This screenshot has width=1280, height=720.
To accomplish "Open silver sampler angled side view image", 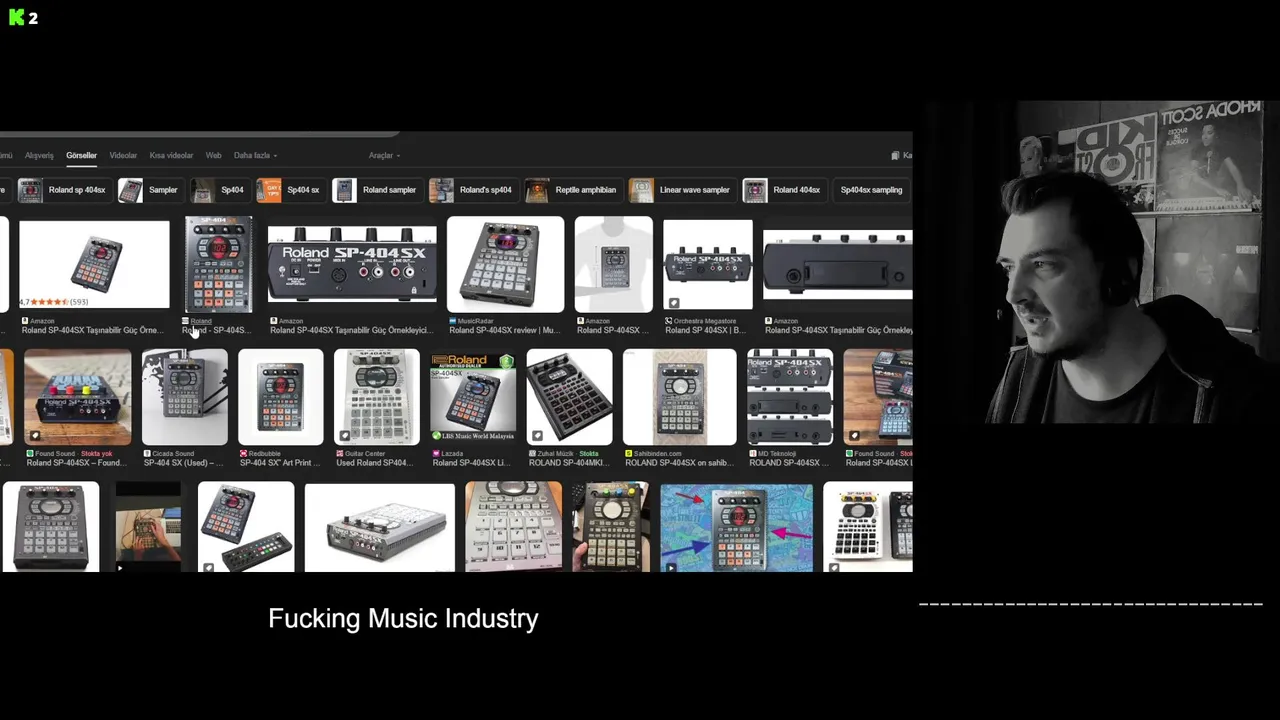I will point(379,528).
